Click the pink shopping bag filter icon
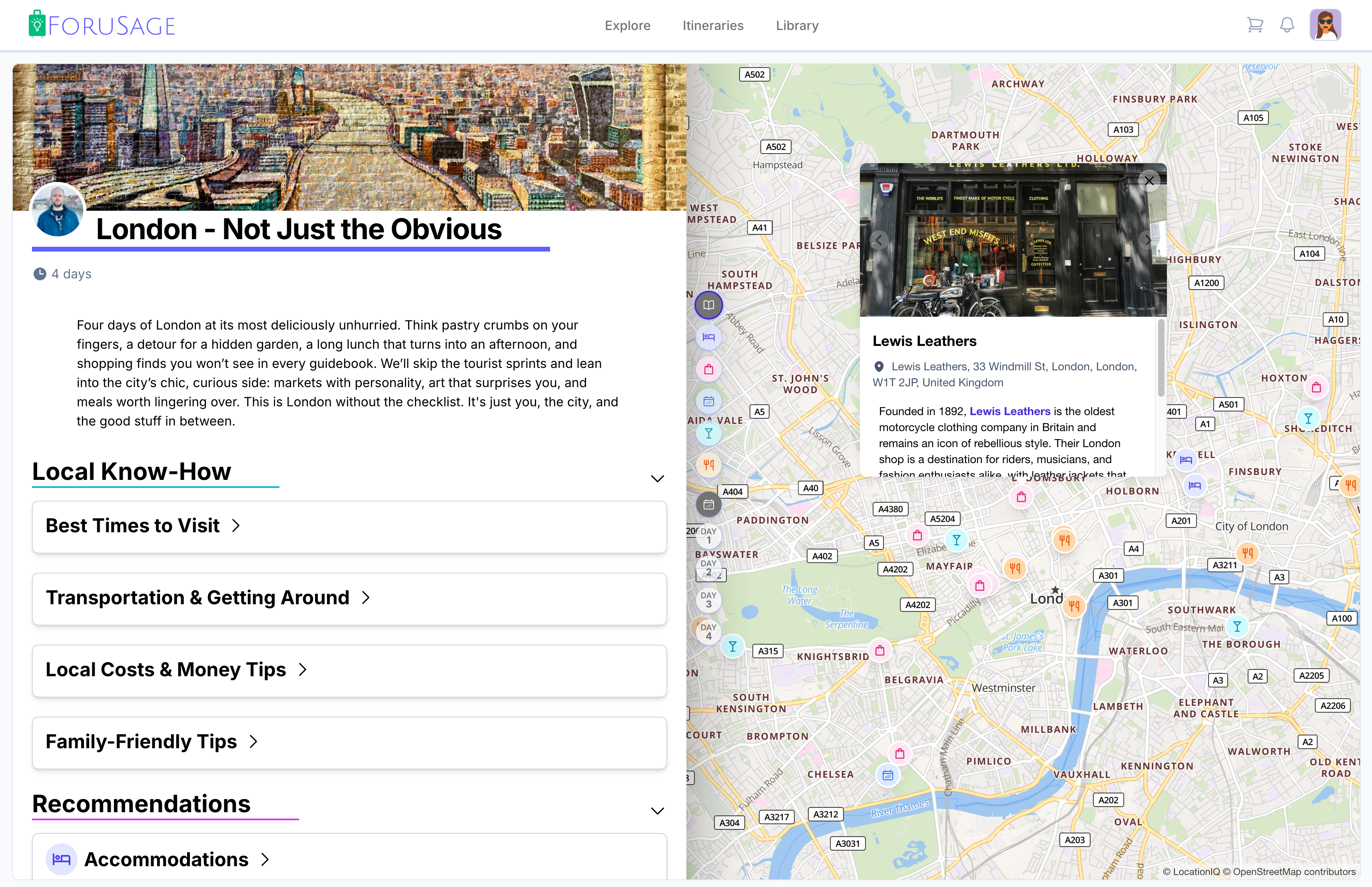 [x=709, y=369]
